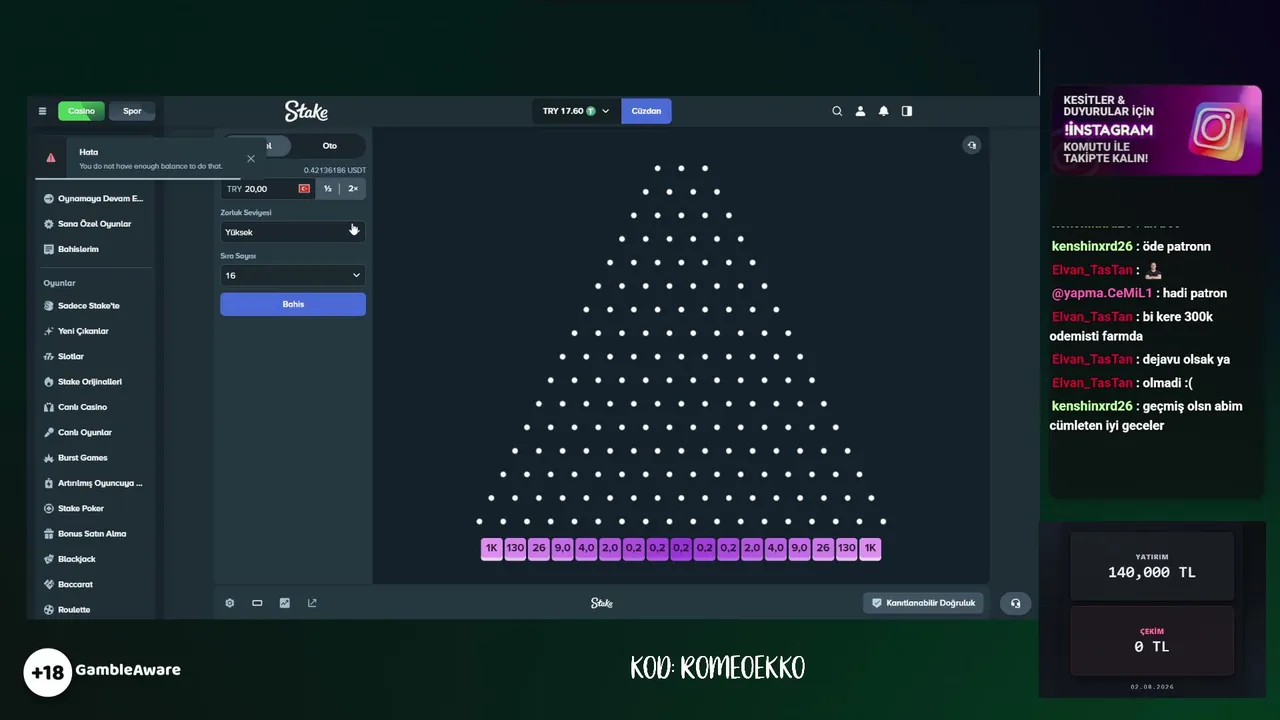Switch to the Spor tab
Image resolution: width=1280 pixels, height=720 pixels.
pyautogui.click(x=132, y=111)
